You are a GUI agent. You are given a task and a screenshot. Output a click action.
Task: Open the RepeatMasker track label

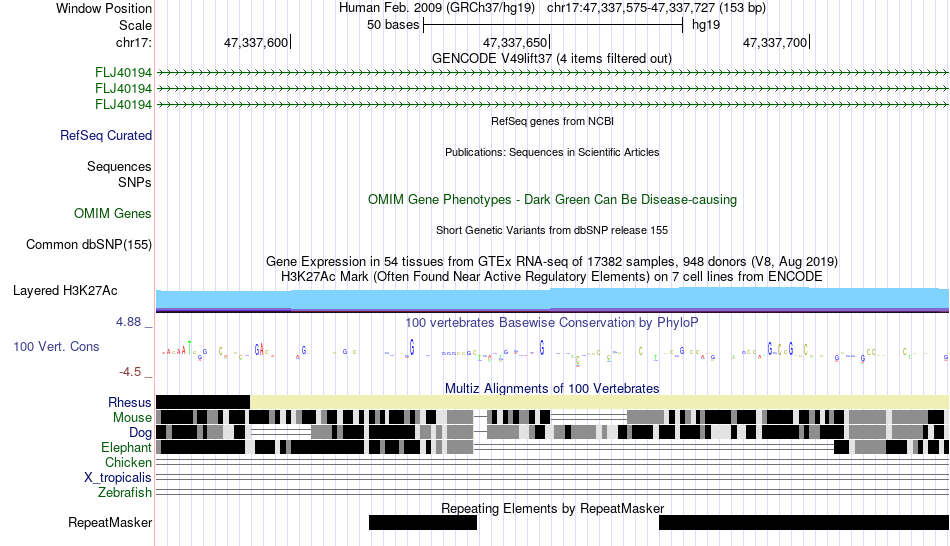tap(110, 522)
